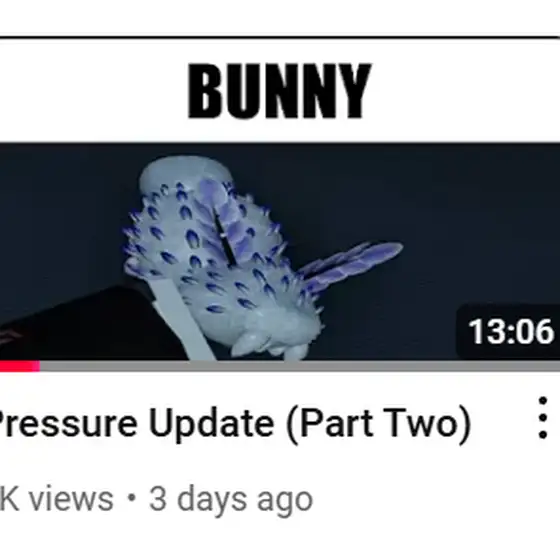The width and height of the screenshot is (560, 560).
Task: Click the bullet separator between views and date
Action: click(132, 498)
